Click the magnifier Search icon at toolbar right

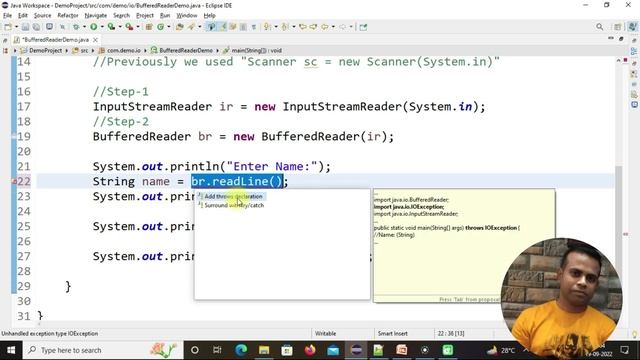(x=599, y=27)
